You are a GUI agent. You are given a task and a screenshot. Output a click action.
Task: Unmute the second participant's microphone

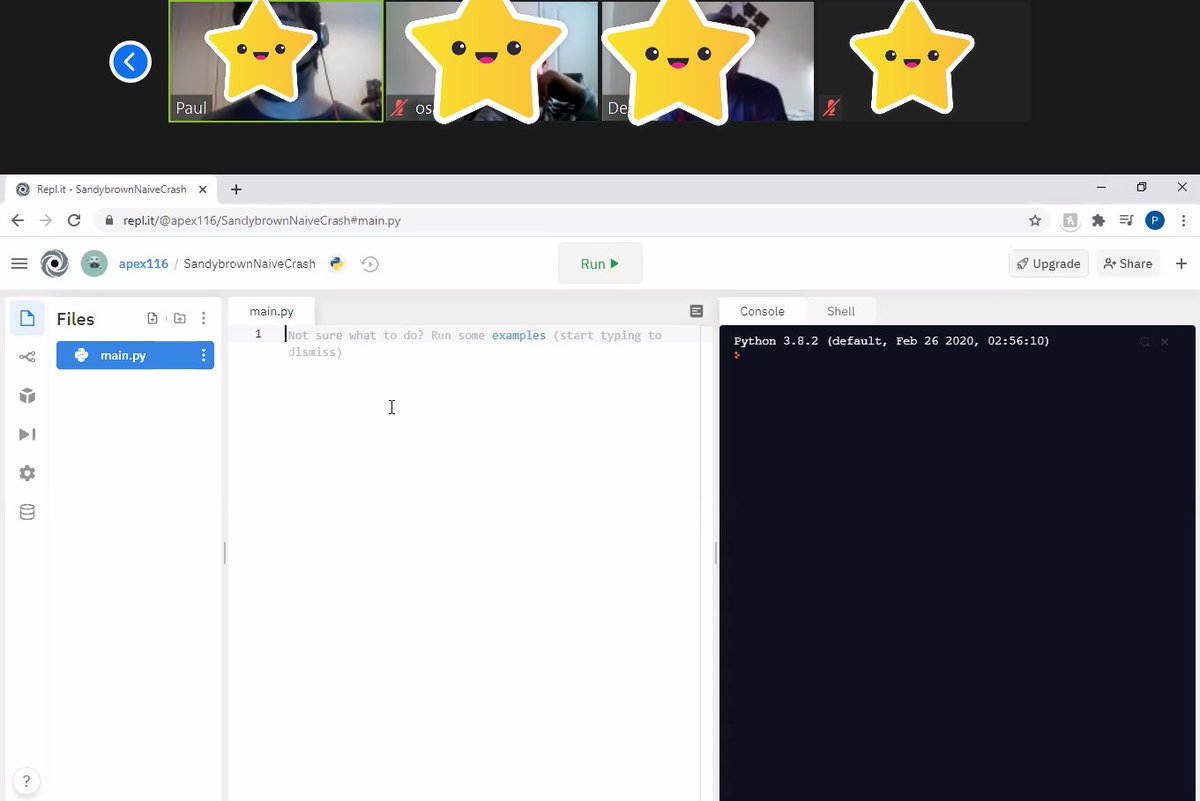pyautogui.click(x=400, y=108)
